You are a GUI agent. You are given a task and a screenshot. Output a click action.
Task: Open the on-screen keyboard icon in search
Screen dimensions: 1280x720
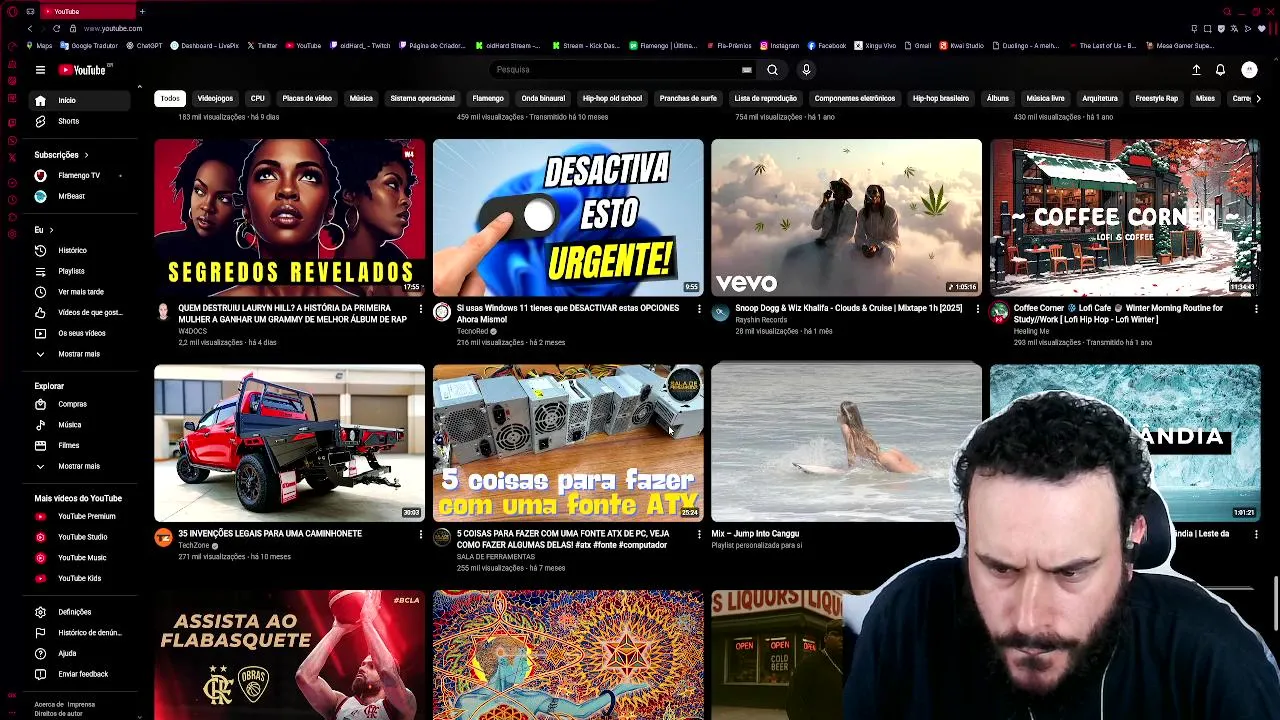[746, 70]
